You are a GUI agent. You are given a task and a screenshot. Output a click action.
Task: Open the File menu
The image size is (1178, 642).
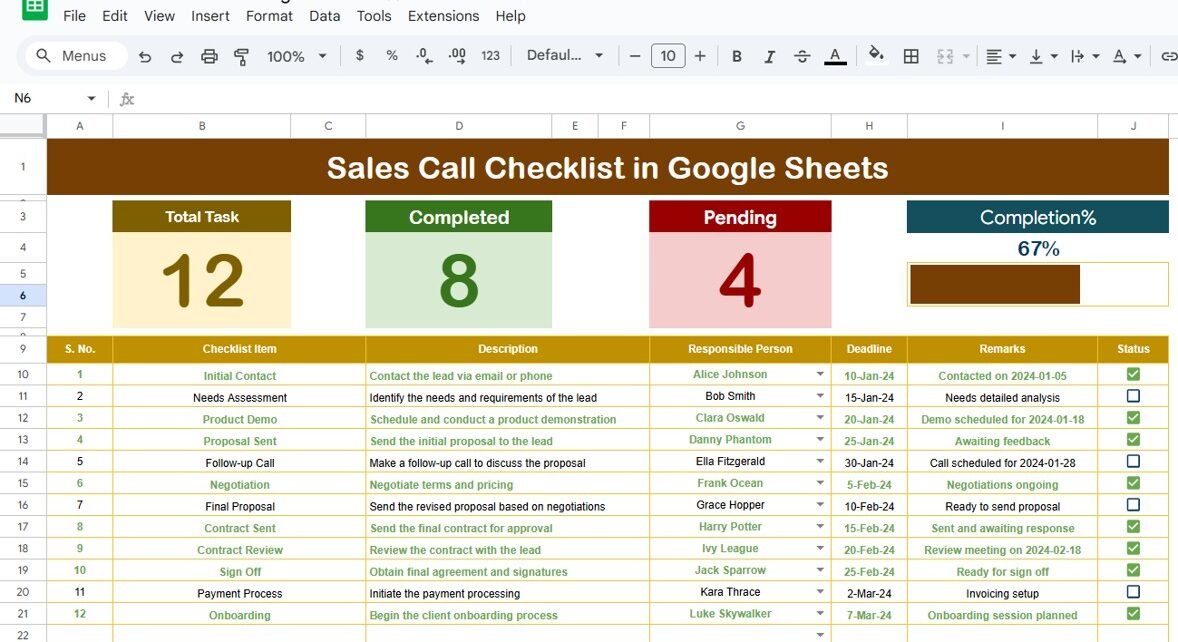[x=74, y=16]
